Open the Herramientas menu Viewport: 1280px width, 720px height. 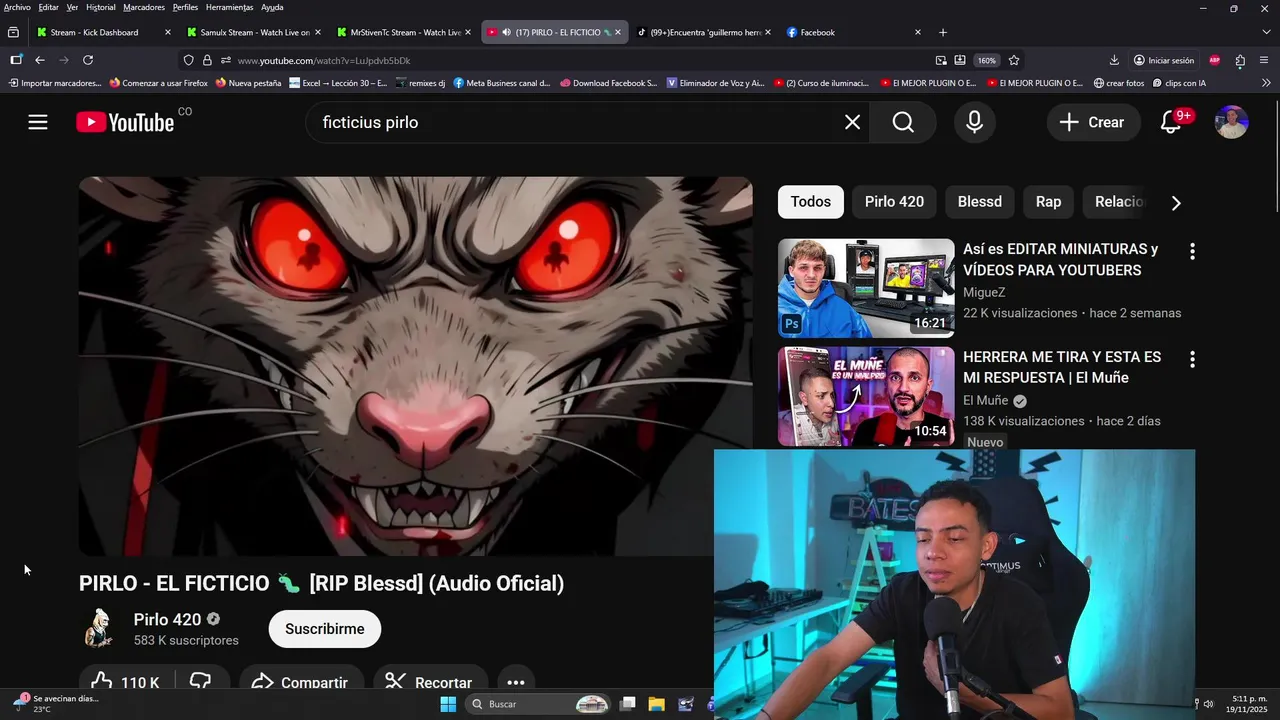(x=229, y=7)
